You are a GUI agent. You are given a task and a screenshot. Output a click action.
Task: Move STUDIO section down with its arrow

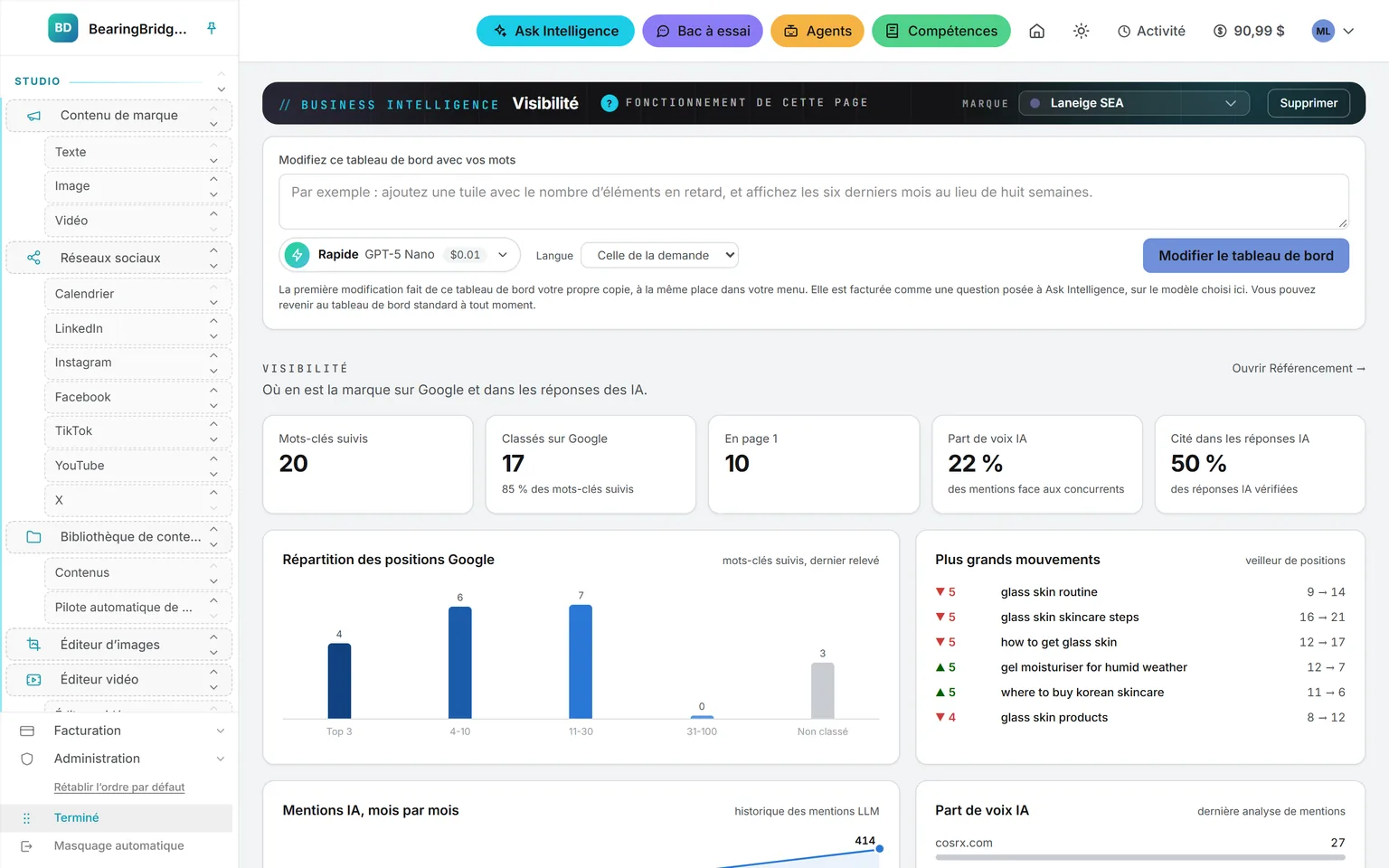coord(222,90)
